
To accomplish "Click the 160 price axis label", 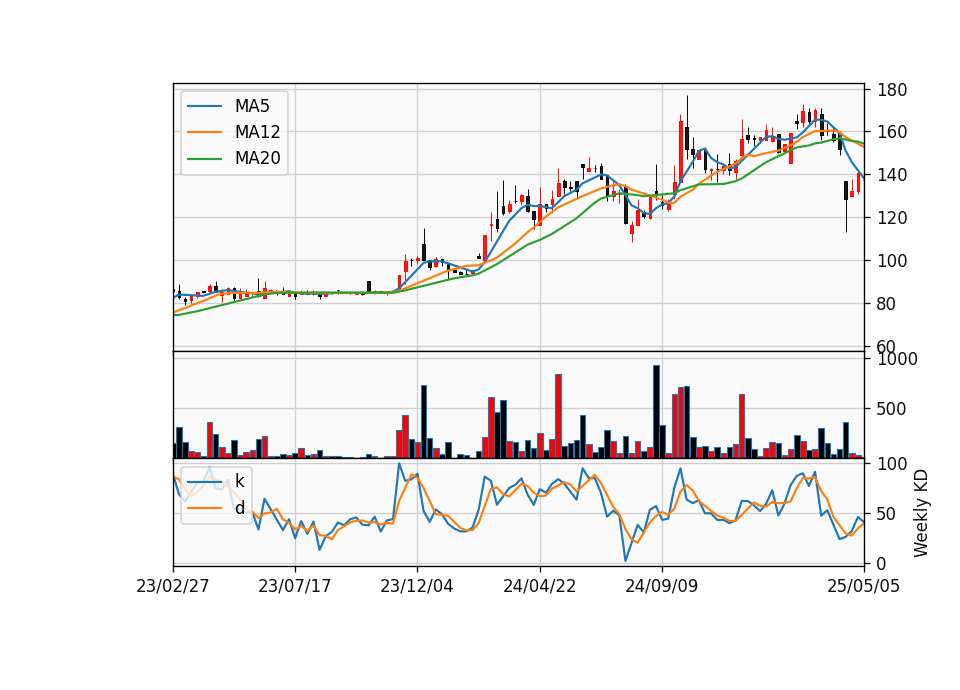I will click(x=891, y=132).
